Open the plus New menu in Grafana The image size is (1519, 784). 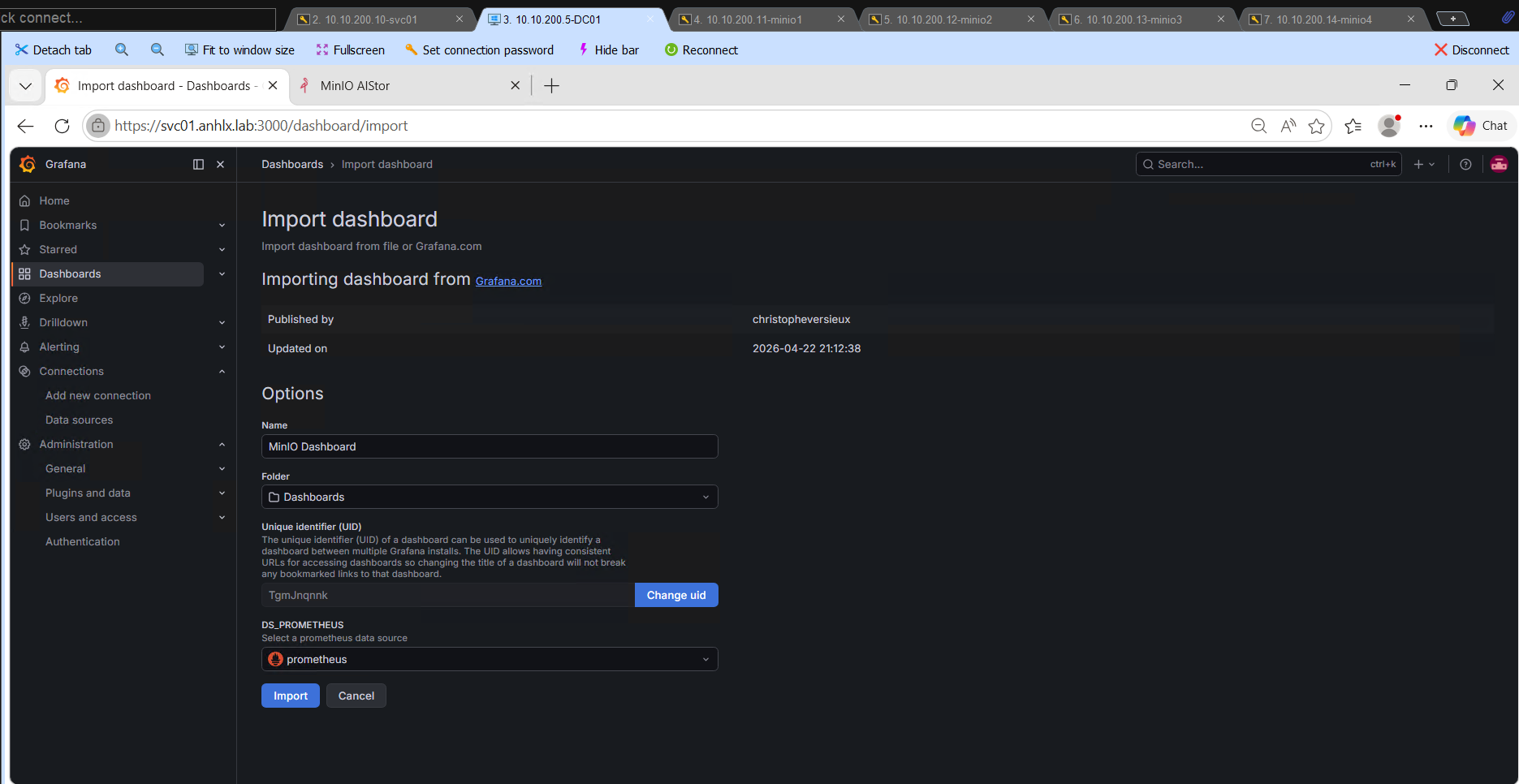pyautogui.click(x=1424, y=164)
